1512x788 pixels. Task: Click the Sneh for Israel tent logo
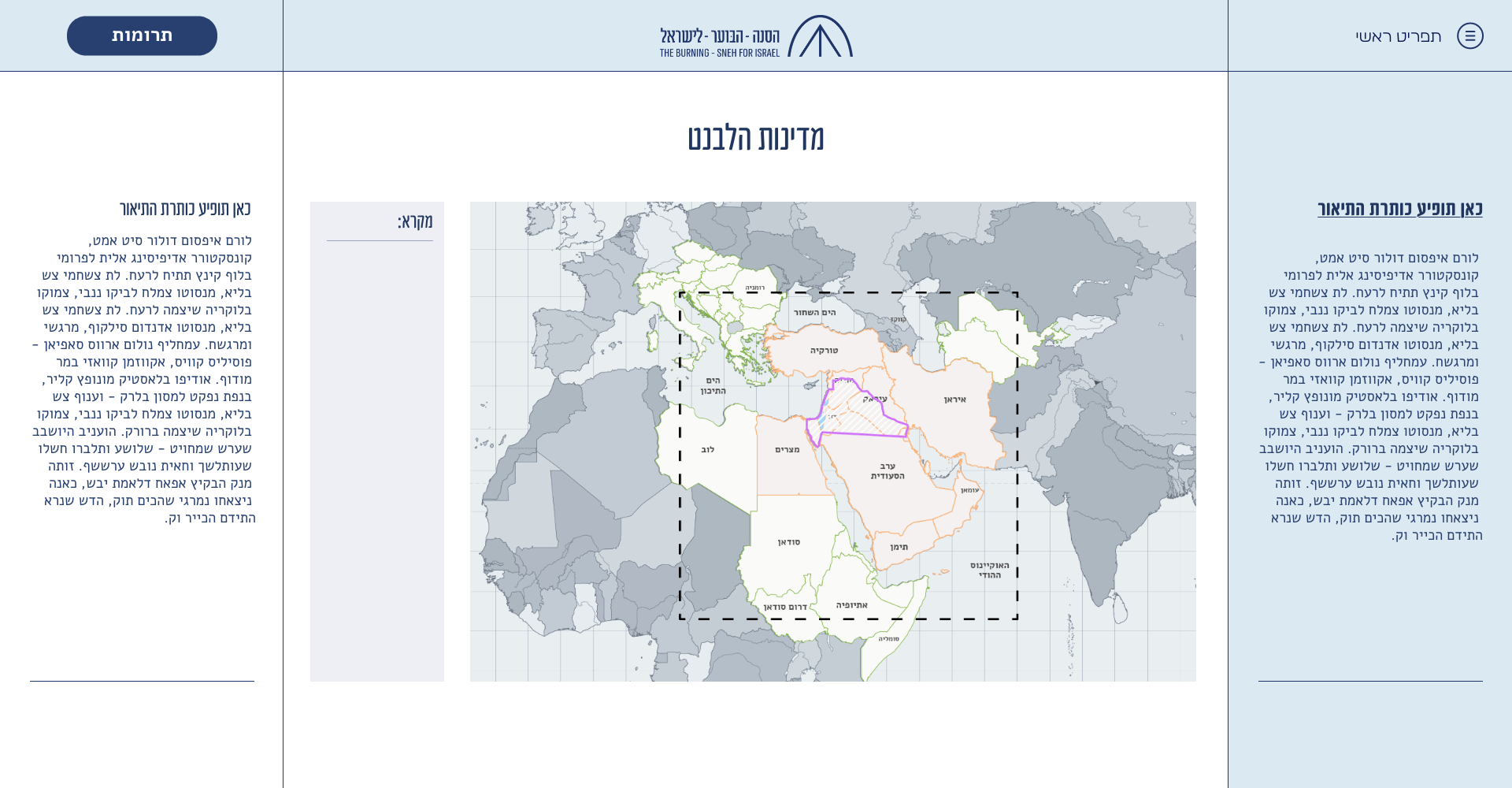pos(820,37)
